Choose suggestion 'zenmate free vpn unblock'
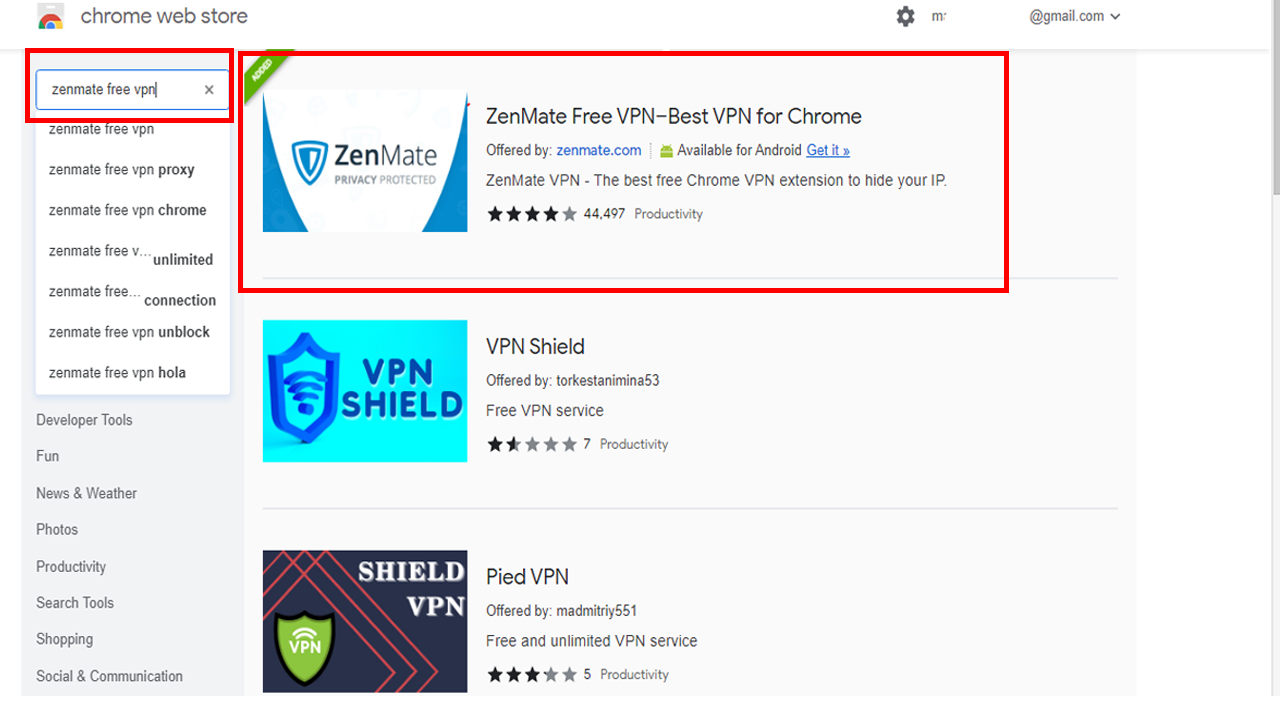Viewport: 1280px width, 720px height. click(130, 332)
